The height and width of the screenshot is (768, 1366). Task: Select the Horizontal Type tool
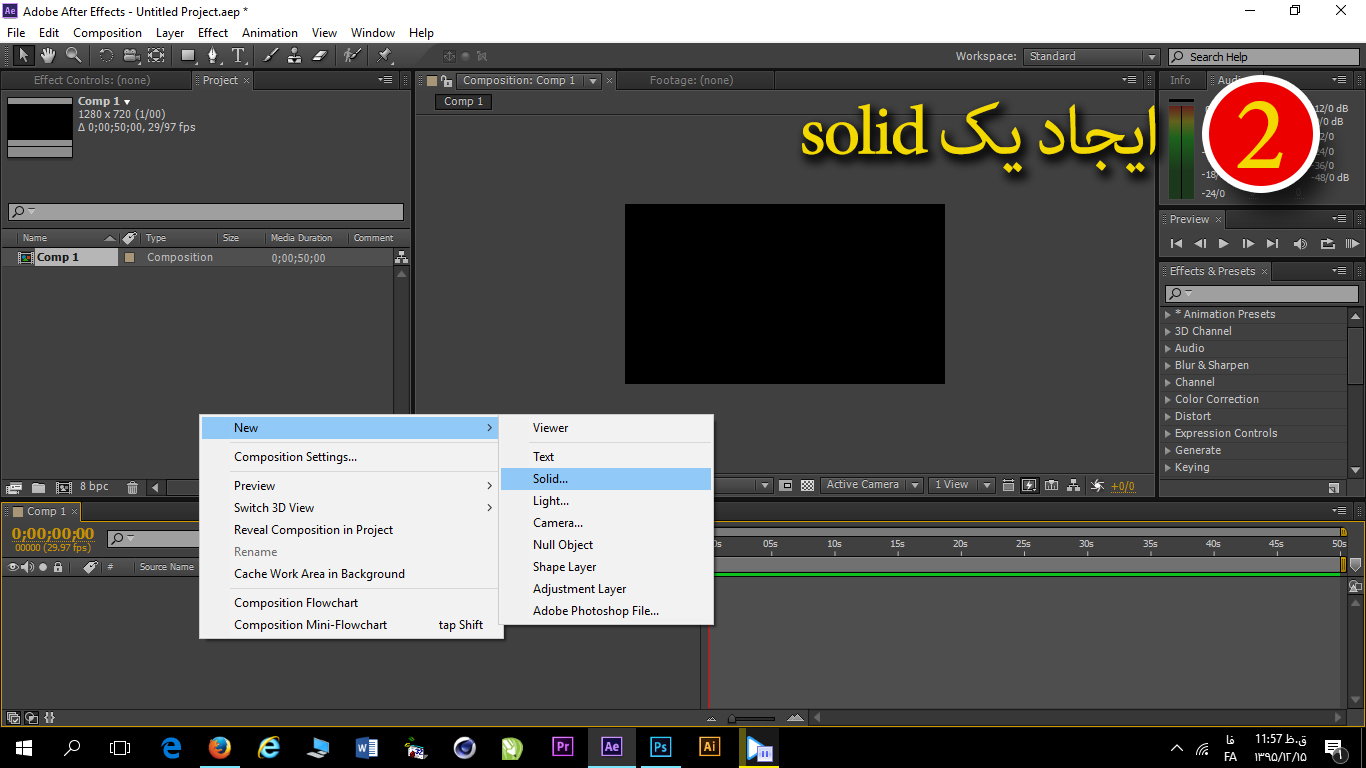click(x=239, y=56)
